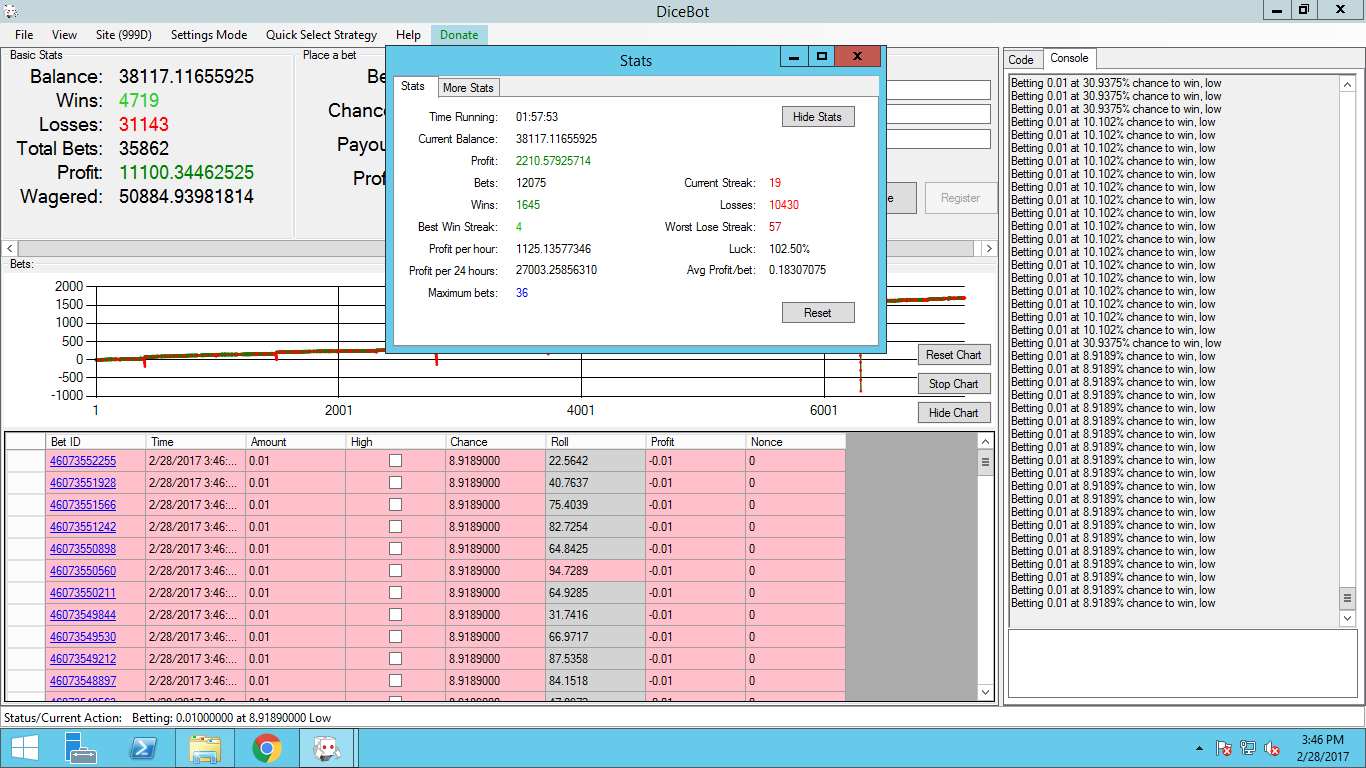Screen dimensions: 1366x768
Task: Open bet ID 46073551928 link
Action: click(x=83, y=483)
